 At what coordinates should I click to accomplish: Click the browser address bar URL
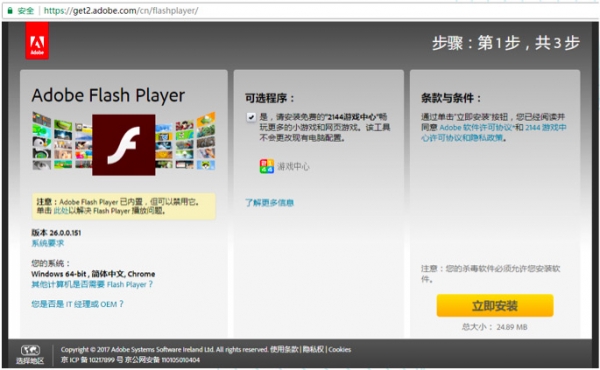click(121, 11)
